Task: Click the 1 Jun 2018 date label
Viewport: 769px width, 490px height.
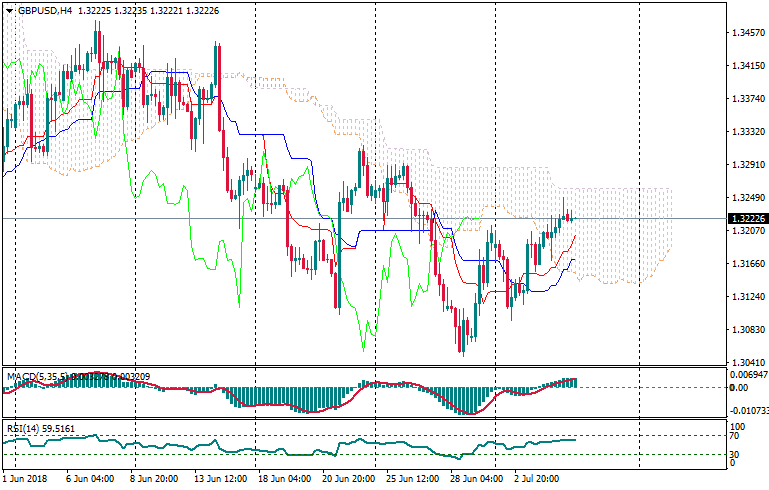Action: (x=27, y=479)
